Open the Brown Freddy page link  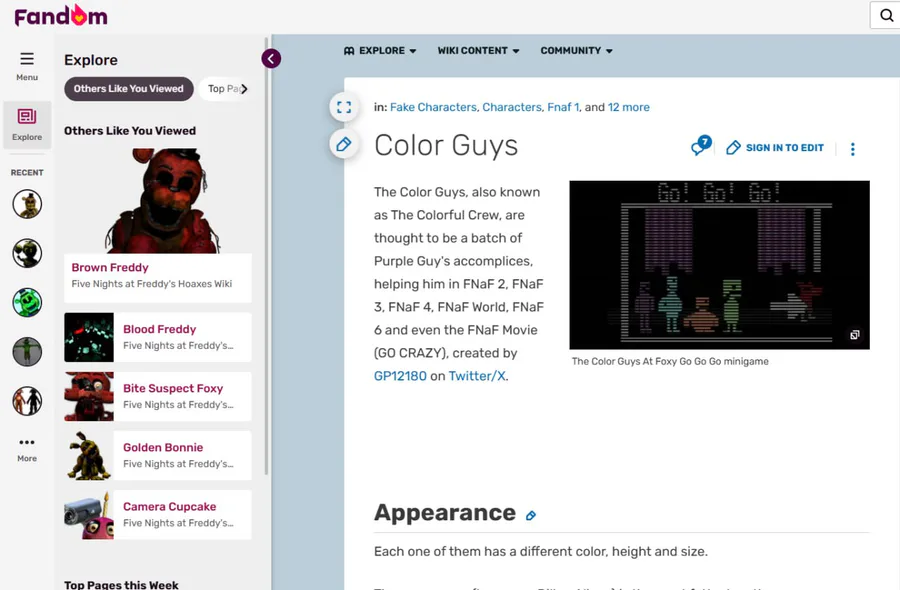(110, 267)
